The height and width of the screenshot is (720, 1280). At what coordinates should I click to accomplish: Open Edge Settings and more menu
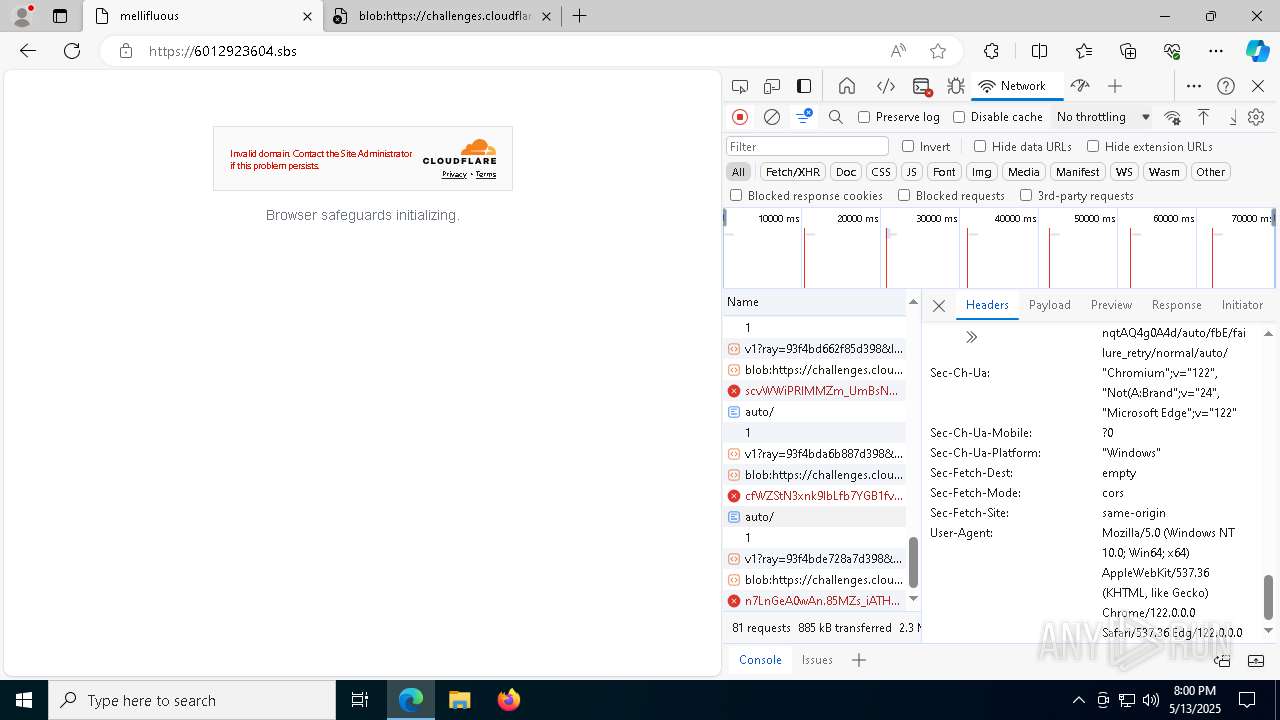[1215, 51]
